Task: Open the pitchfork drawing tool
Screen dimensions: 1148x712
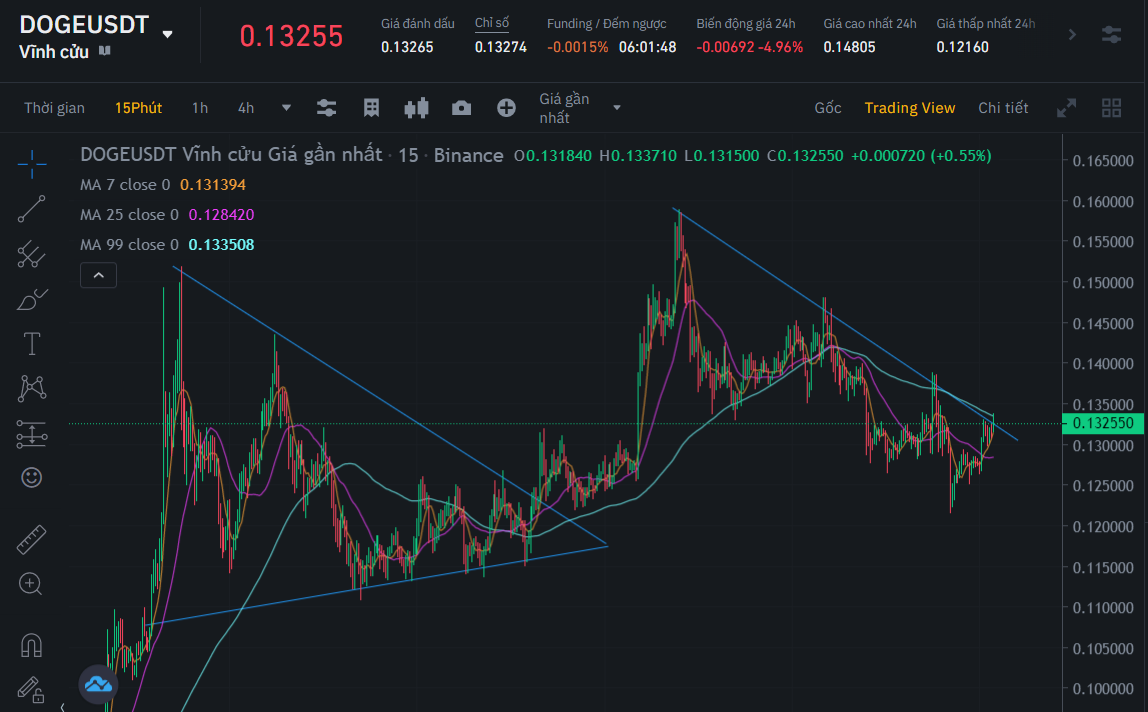Action: pos(31,254)
